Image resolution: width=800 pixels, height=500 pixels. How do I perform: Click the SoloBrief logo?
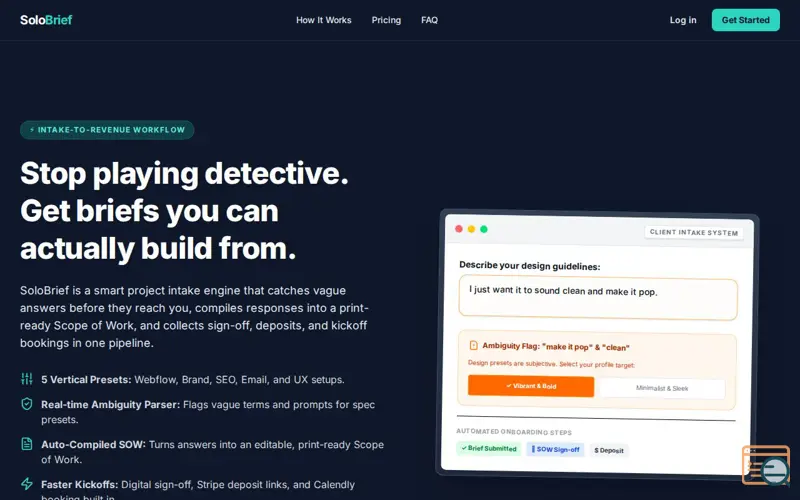46,20
